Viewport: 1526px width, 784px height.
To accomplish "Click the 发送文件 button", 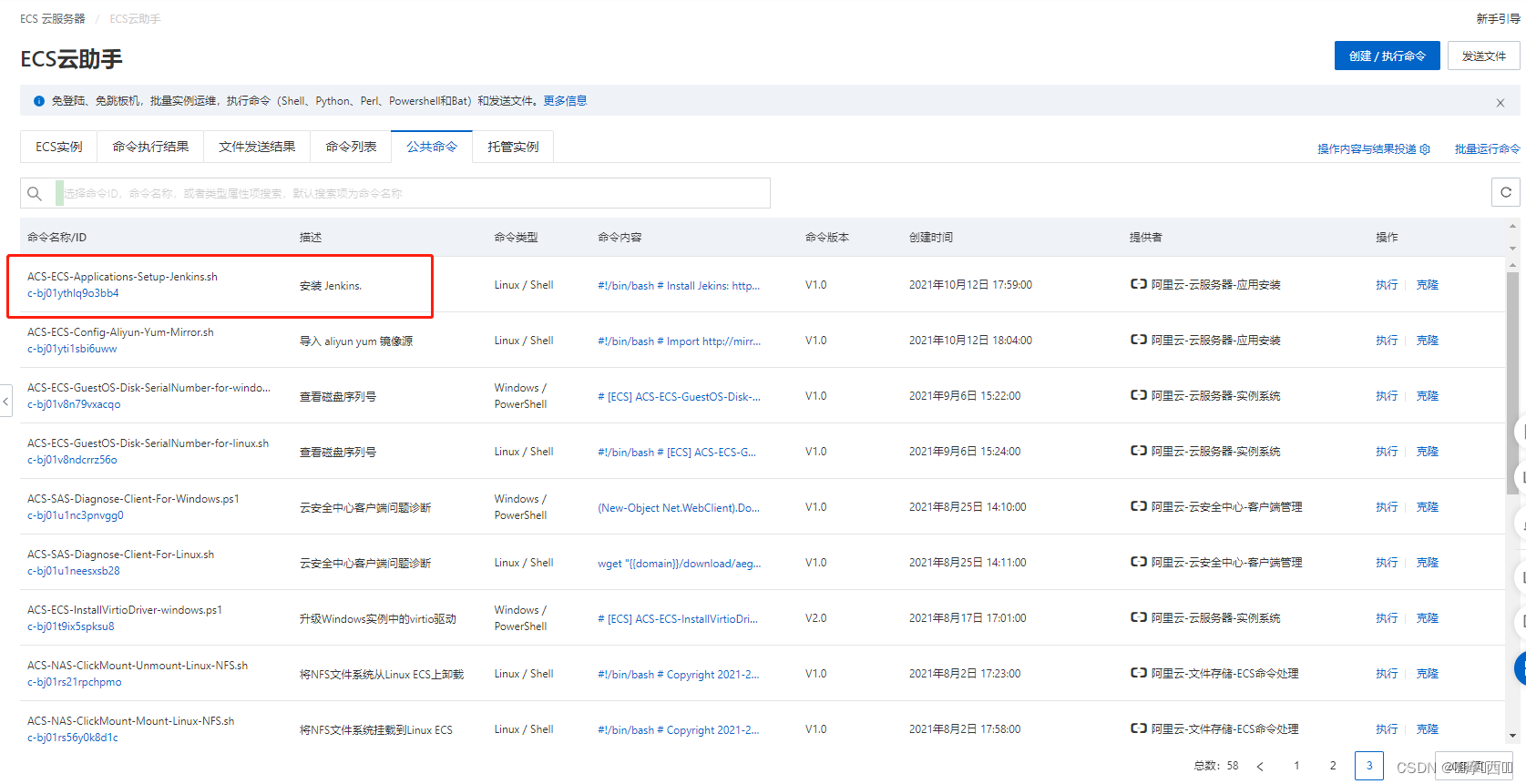I will pos(1484,56).
